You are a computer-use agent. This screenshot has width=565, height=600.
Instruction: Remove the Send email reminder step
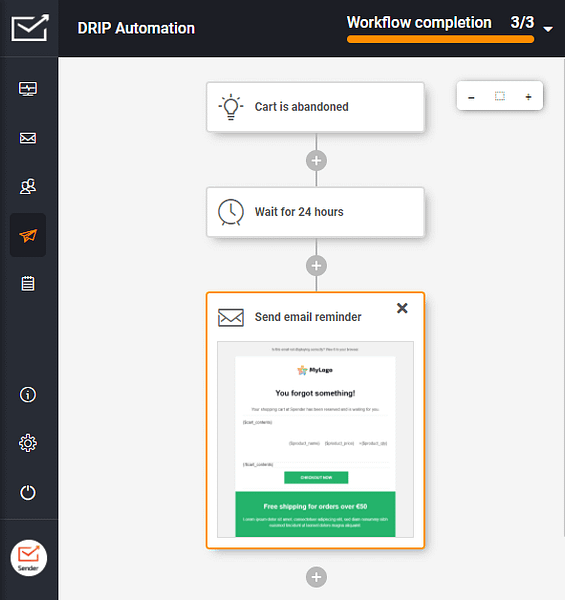point(402,308)
